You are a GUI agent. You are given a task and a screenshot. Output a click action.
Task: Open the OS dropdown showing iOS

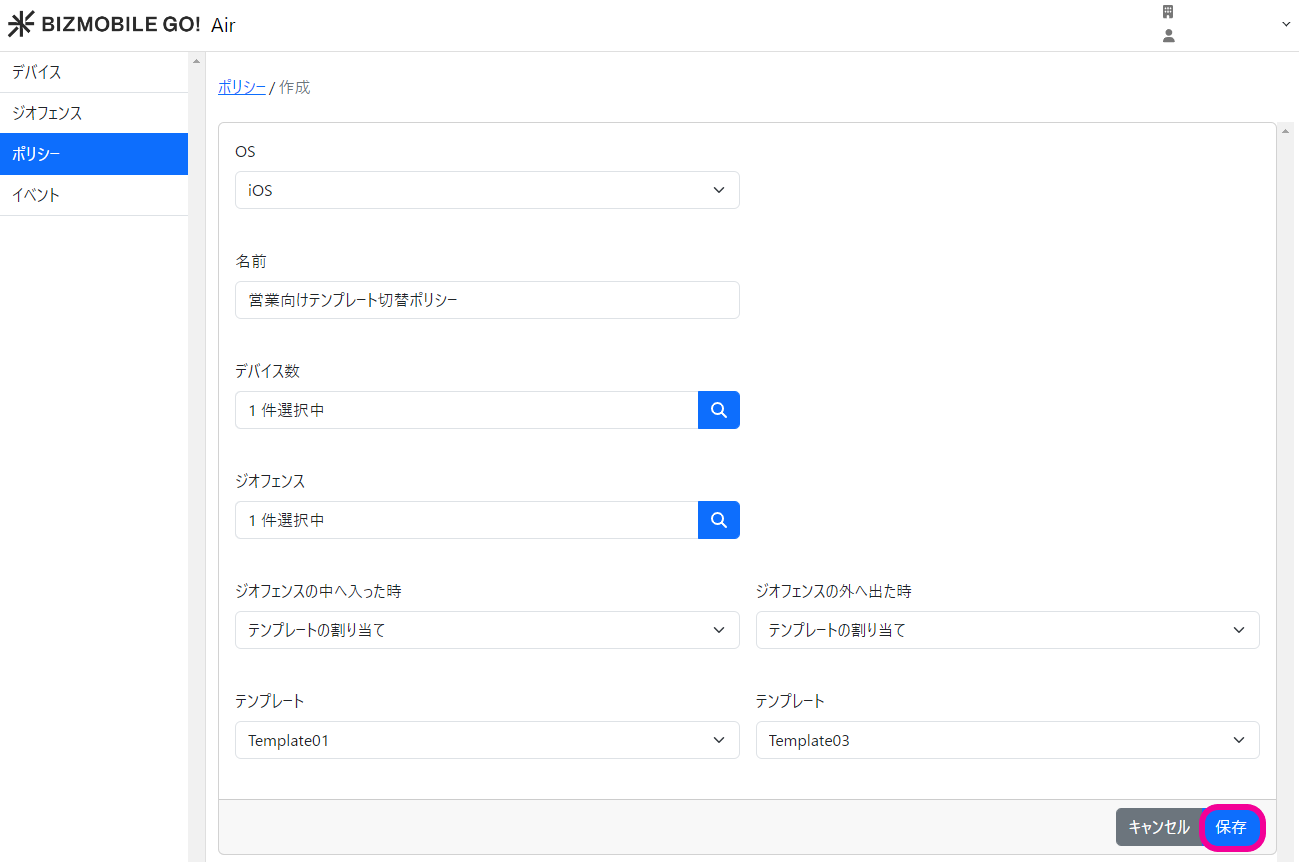(x=487, y=190)
